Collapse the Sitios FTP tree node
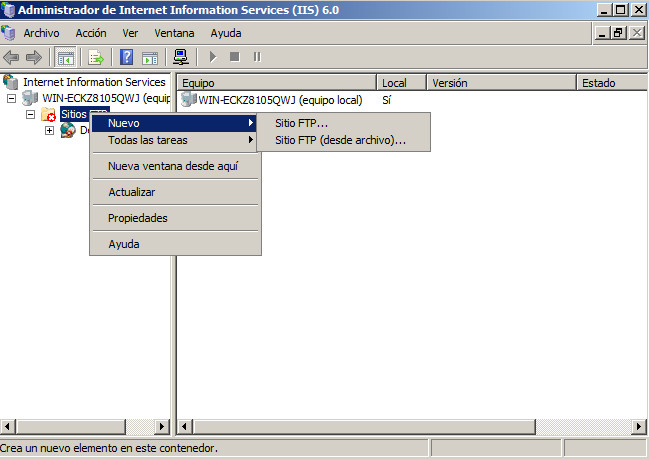The image size is (649, 459). click(x=30, y=115)
